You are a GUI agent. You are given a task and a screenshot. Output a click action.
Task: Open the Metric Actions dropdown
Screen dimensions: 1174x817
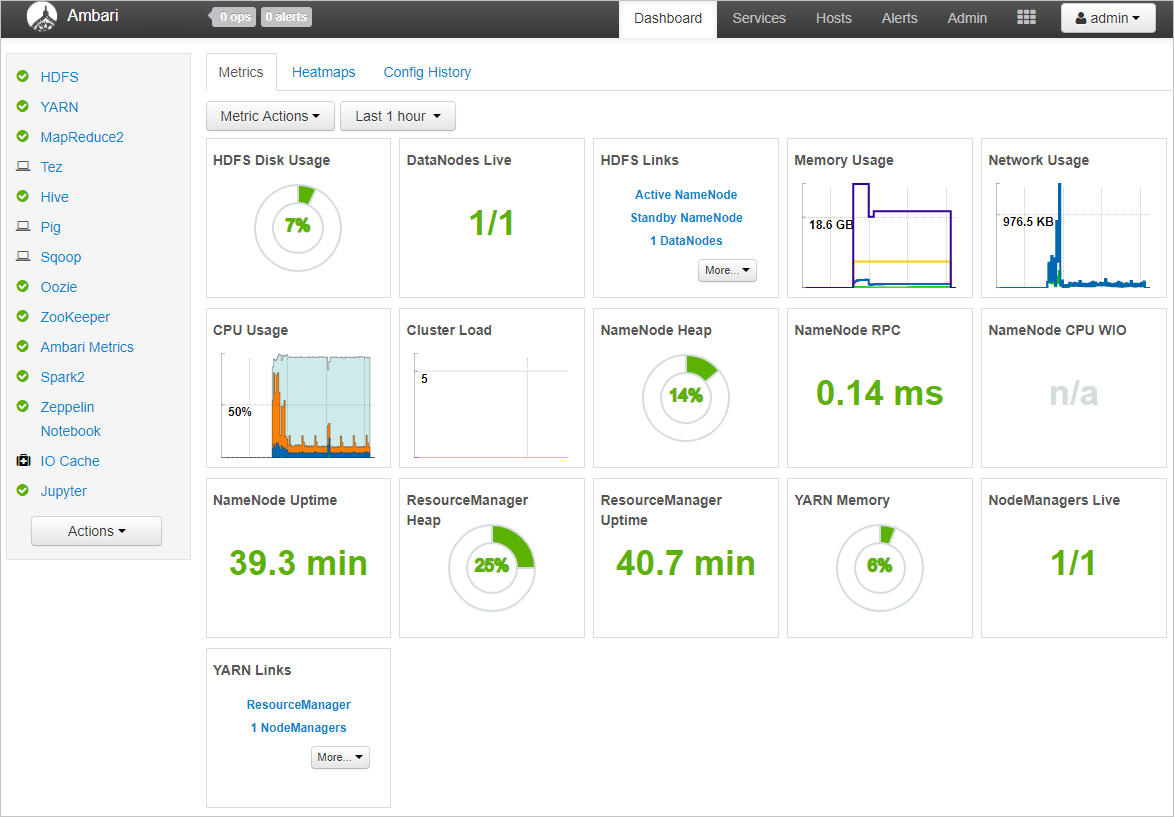(x=270, y=116)
